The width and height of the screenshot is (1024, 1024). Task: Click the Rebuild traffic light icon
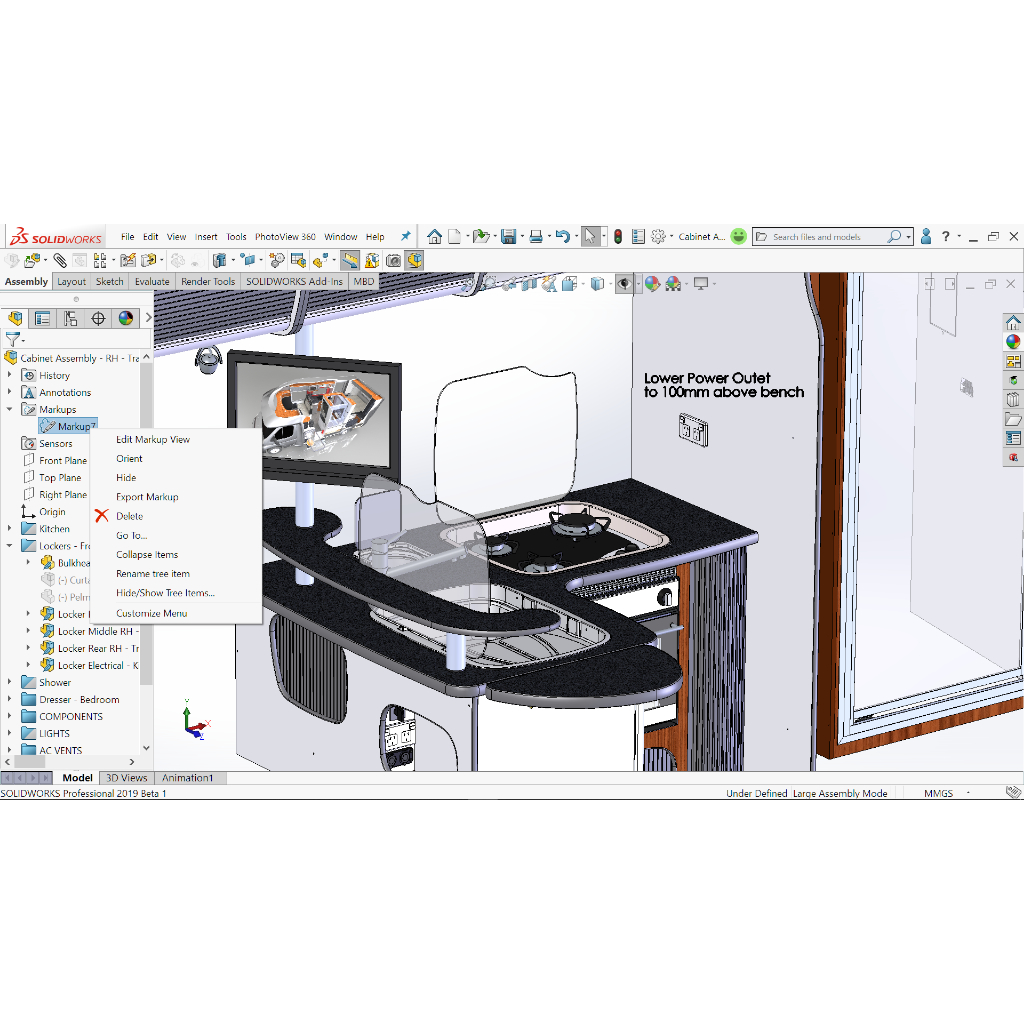click(618, 236)
